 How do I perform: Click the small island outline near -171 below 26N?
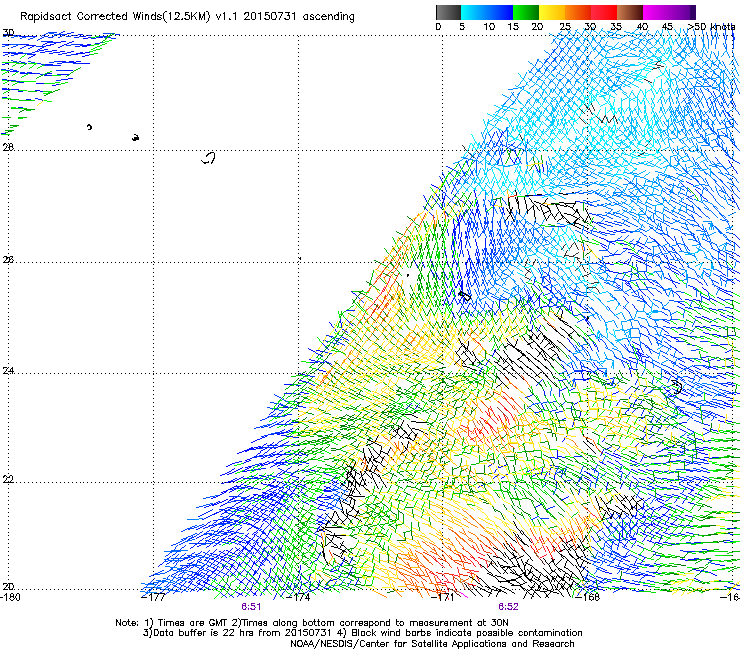tap(465, 296)
